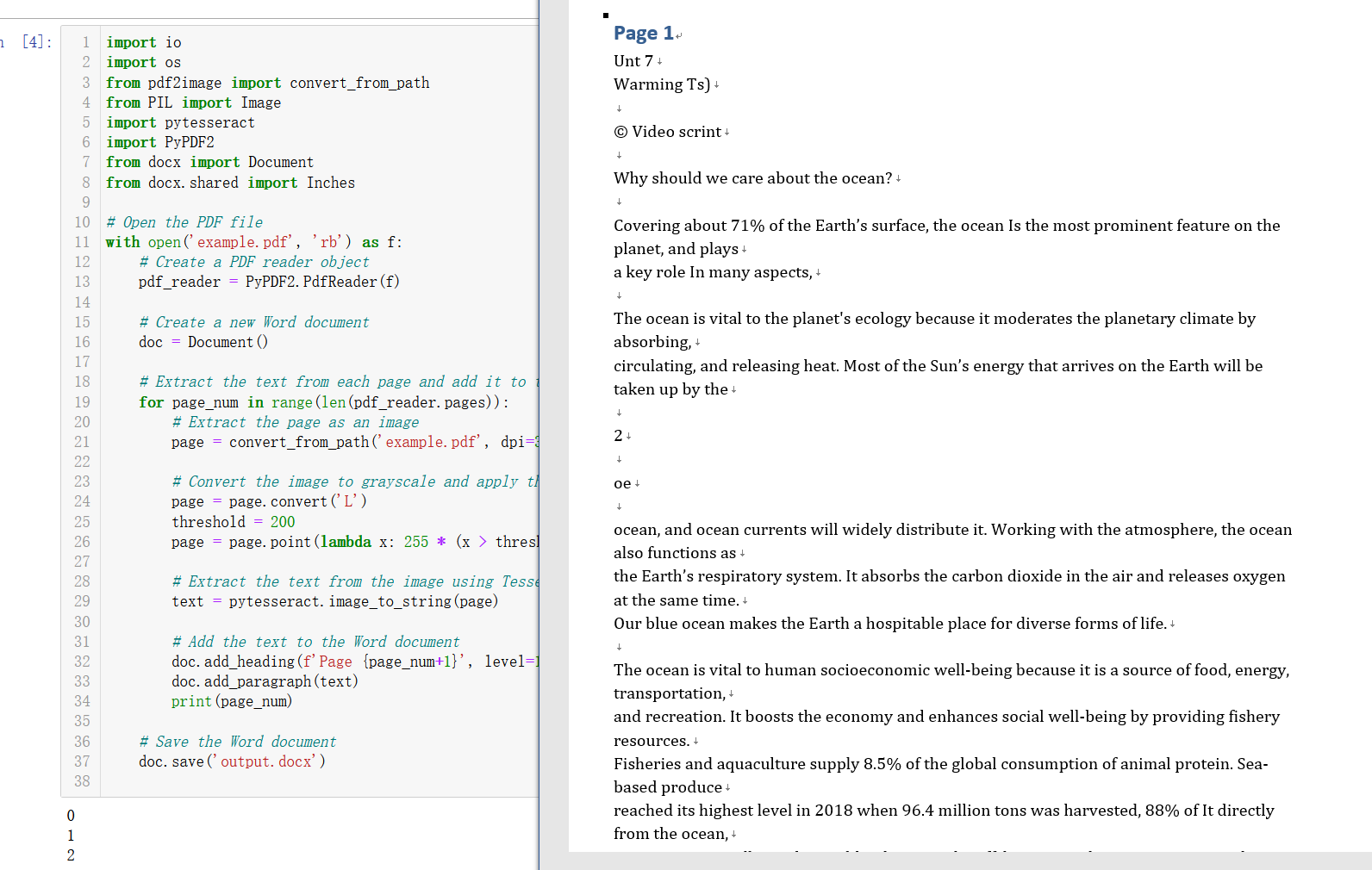Click the 'circulating, and releasing heat' line
Screen dimensions: 1372x870
938,366
